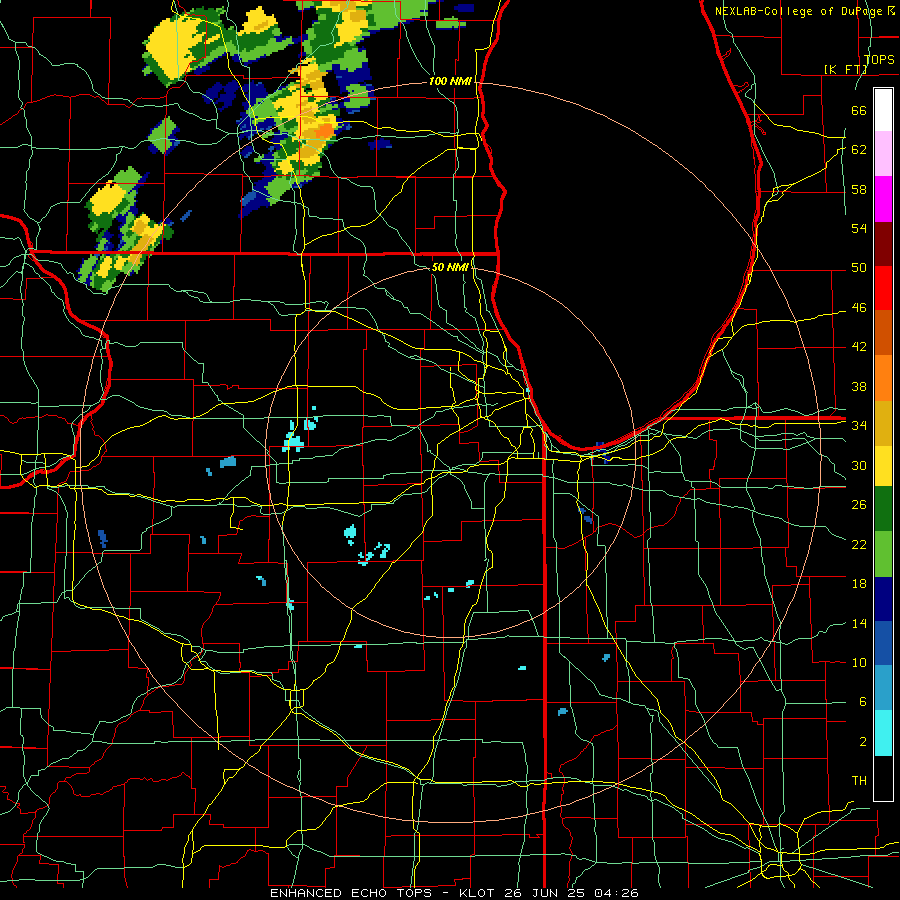
Task: Click the 62 legend value
Action: tap(859, 150)
